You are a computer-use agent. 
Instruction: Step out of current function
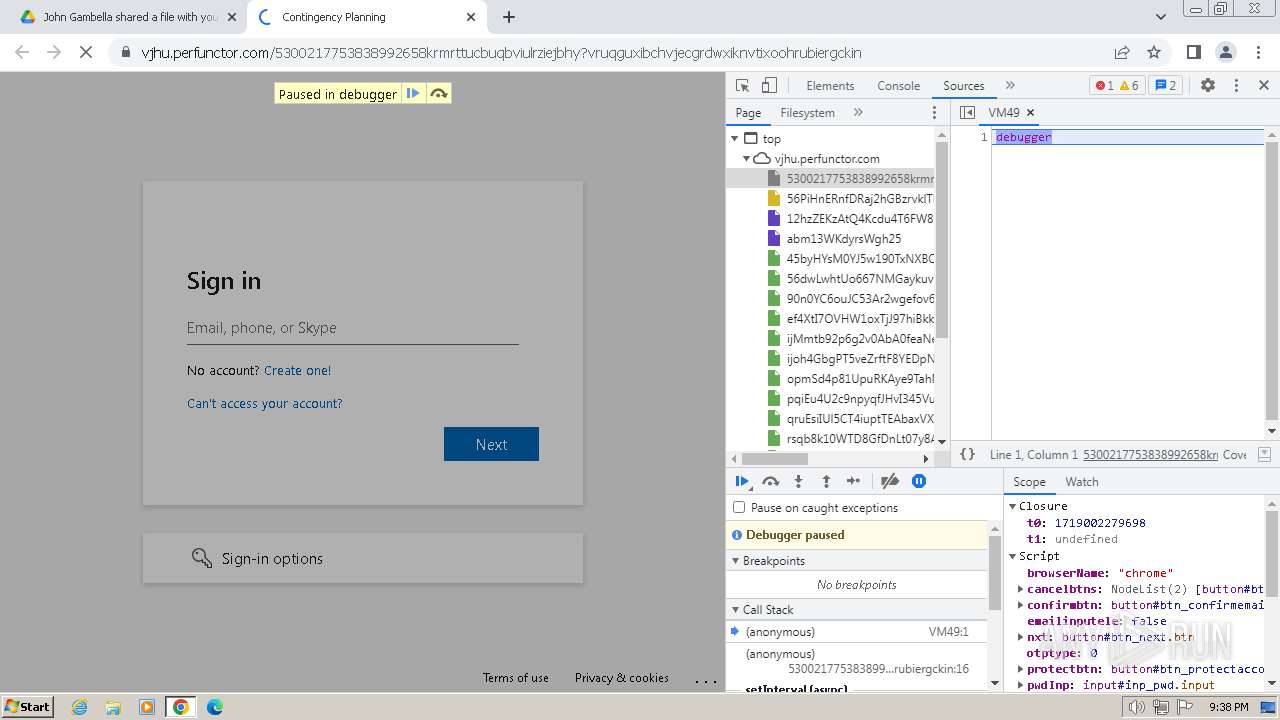(x=826, y=482)
